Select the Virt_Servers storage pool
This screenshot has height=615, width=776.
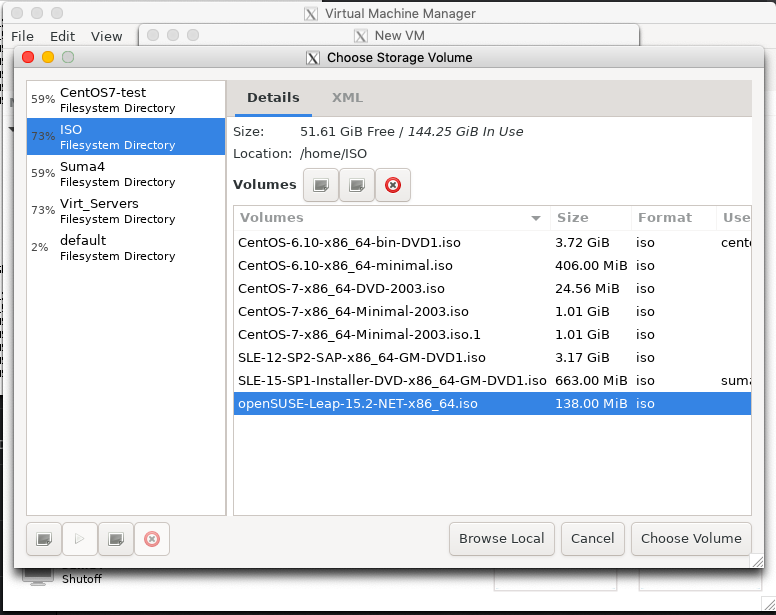click(x=126, y=211)
